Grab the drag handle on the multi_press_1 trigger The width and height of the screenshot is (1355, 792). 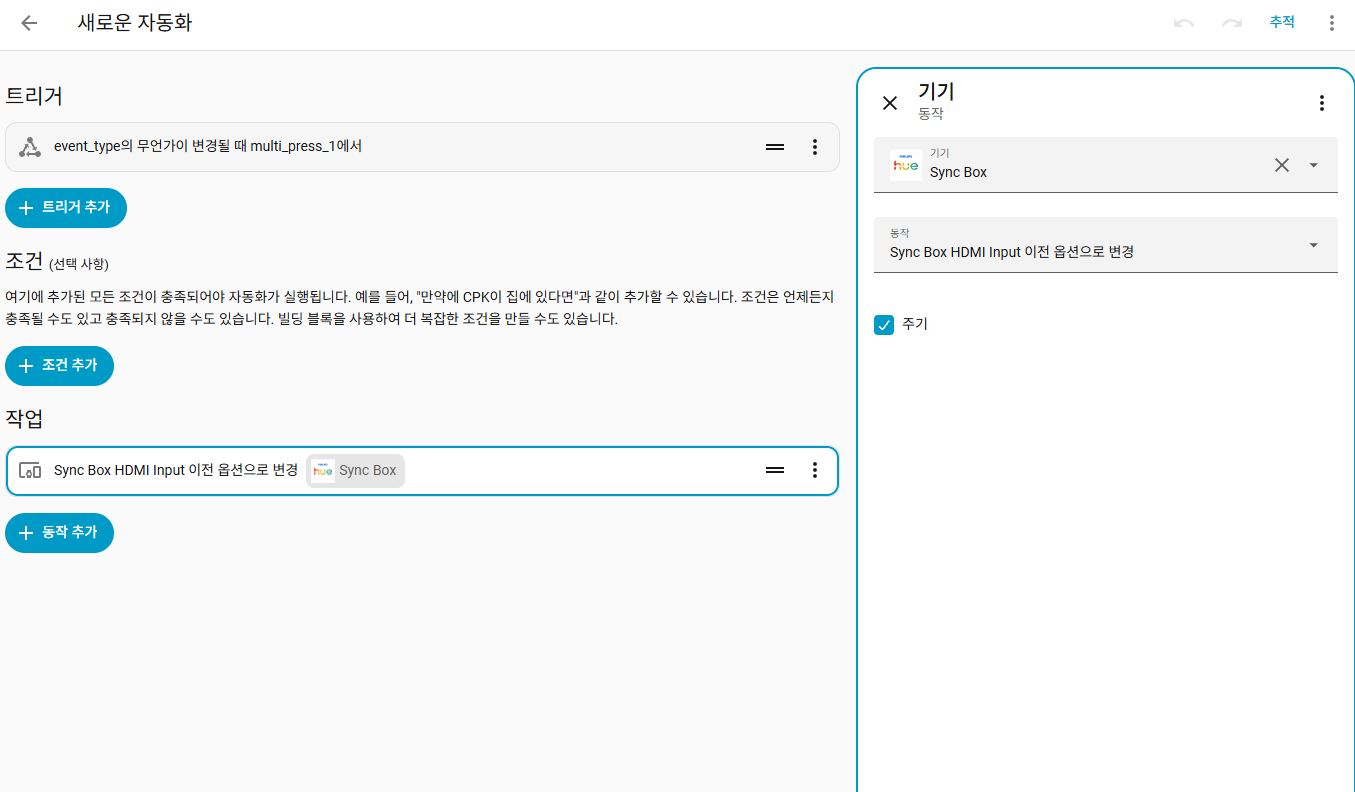[775, 147]
